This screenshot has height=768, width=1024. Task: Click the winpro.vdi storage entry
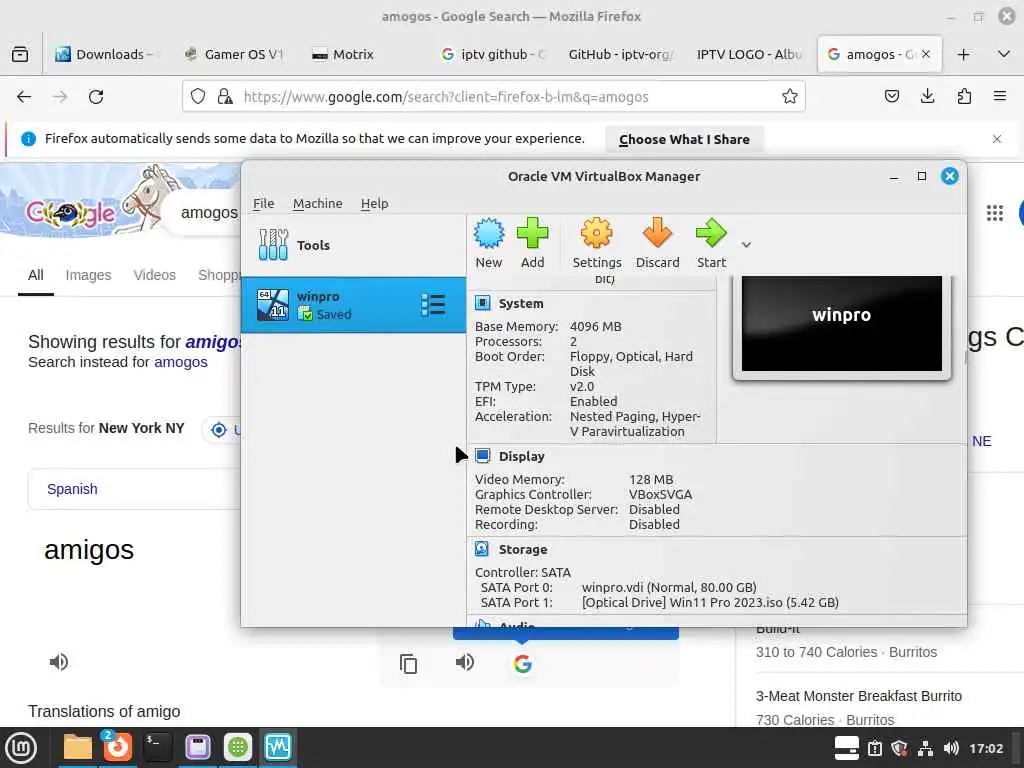(669, 587)
